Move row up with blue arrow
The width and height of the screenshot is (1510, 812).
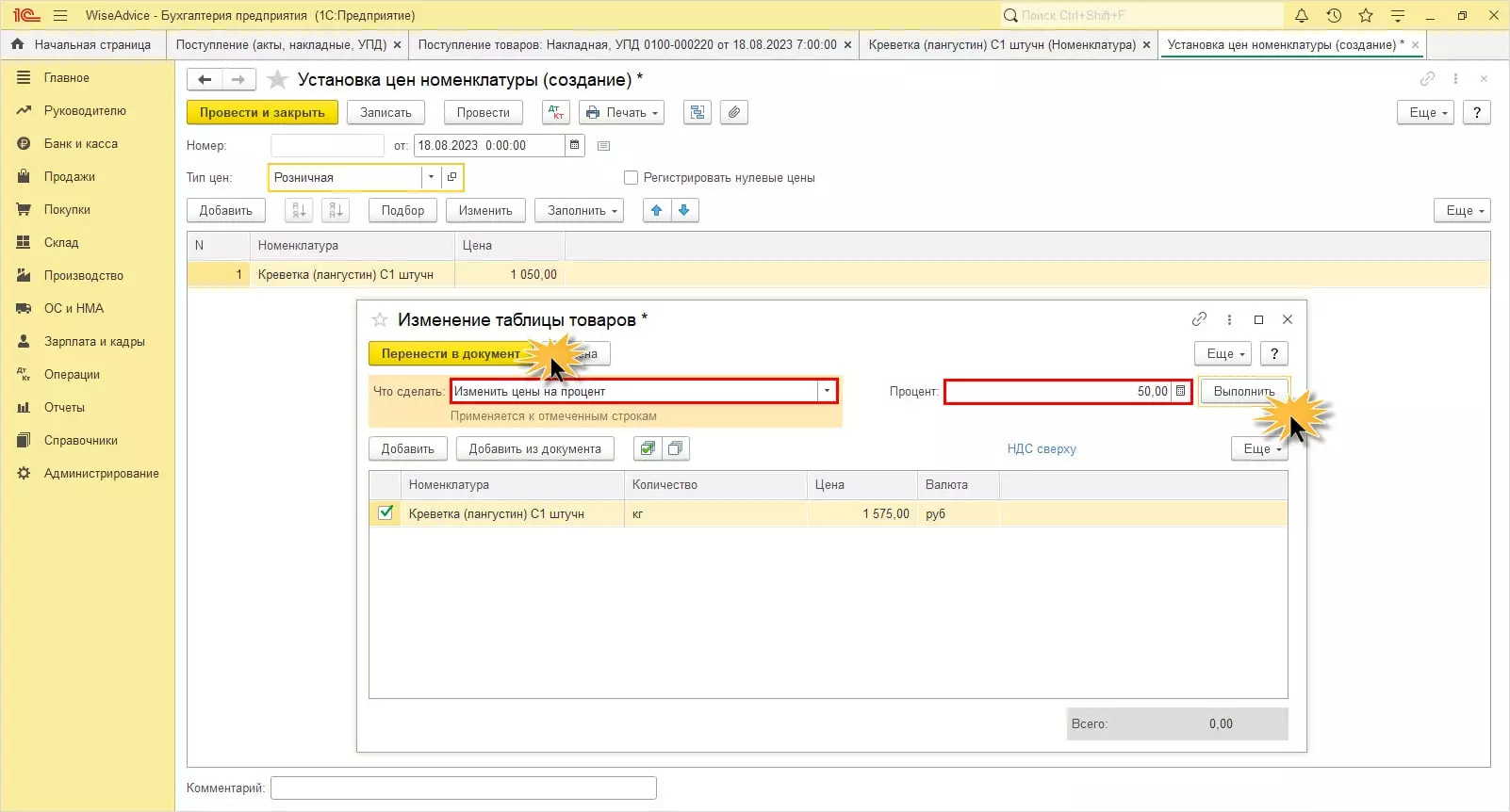click(656, 210)
